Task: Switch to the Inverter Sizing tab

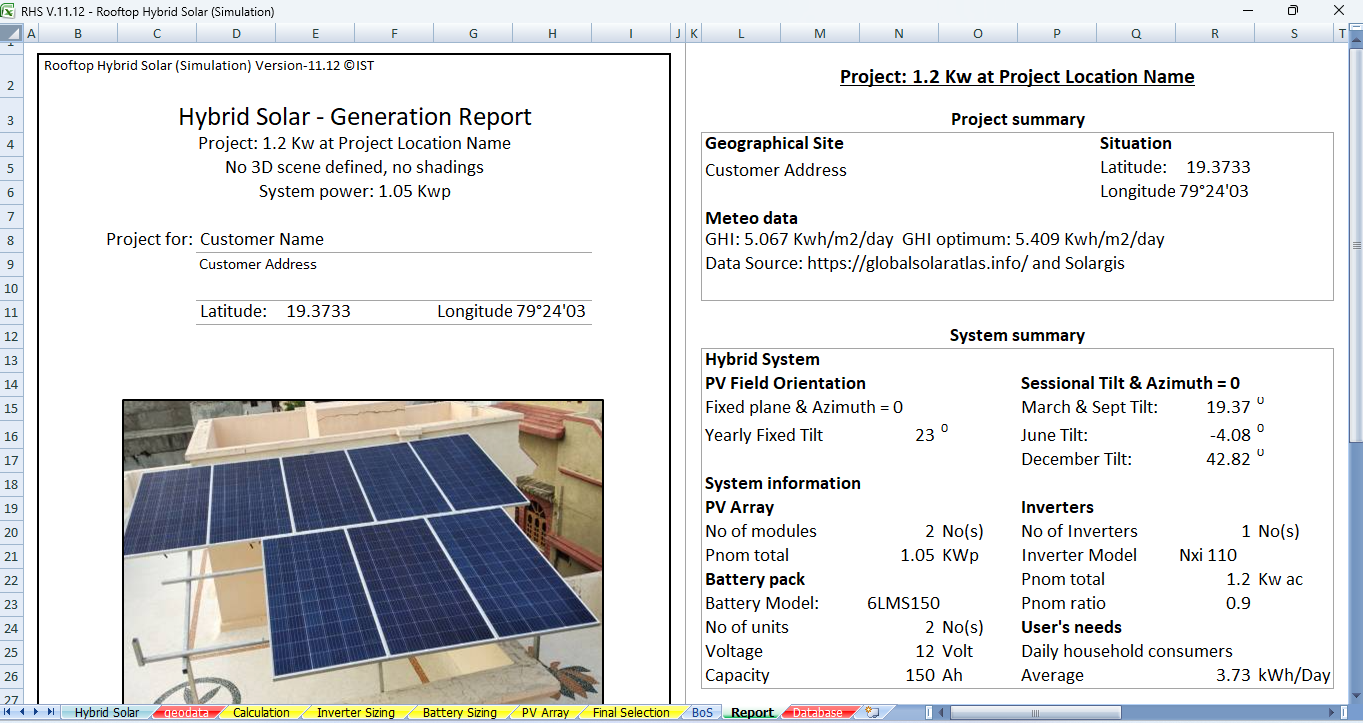Action: [355, 713]
